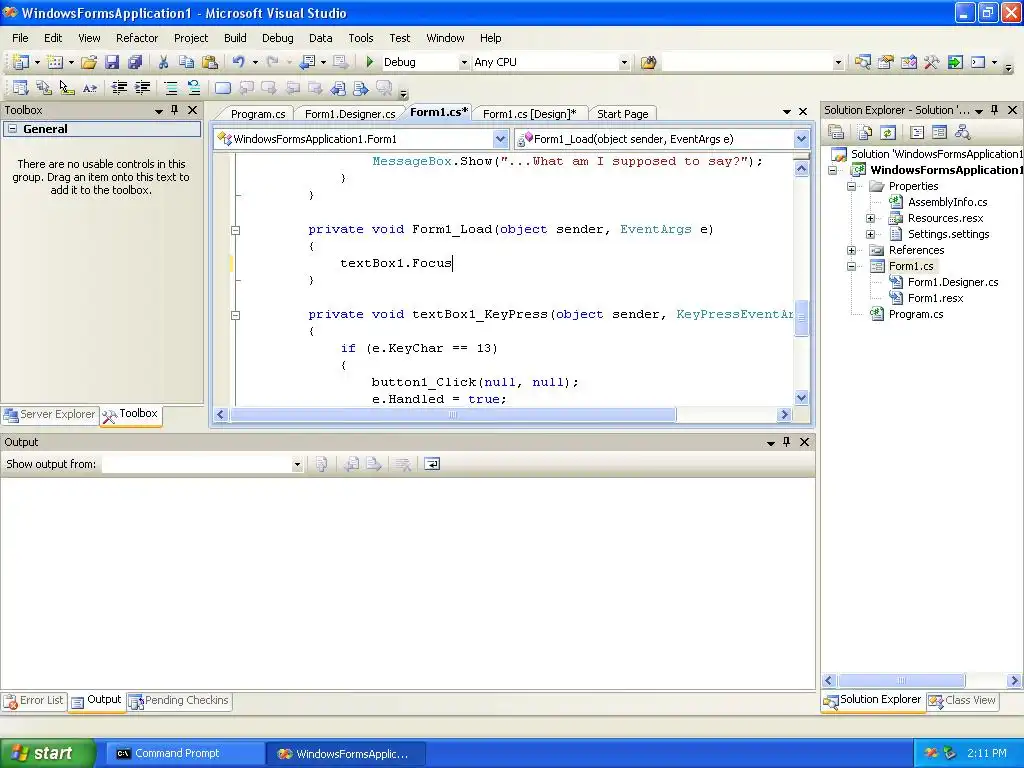Open the Any CPU platform dropdown

coord(624,63)
